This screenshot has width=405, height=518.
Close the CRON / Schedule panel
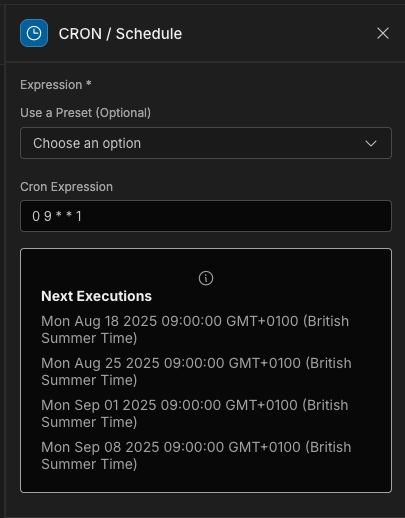(x=383, y=33)
